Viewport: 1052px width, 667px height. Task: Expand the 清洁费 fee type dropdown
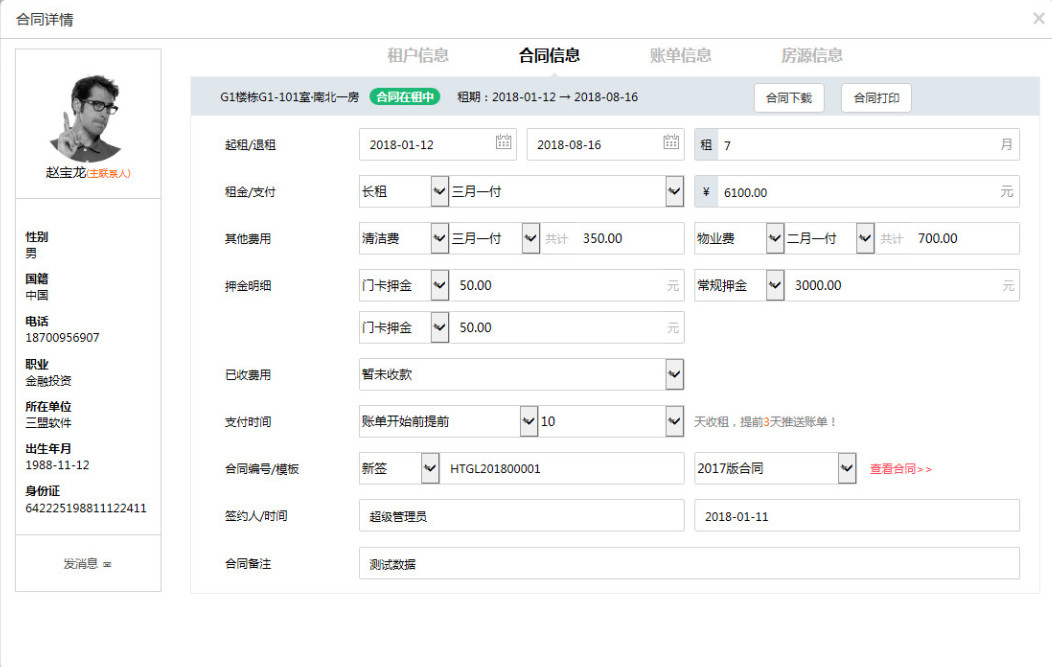click(439, 238)
